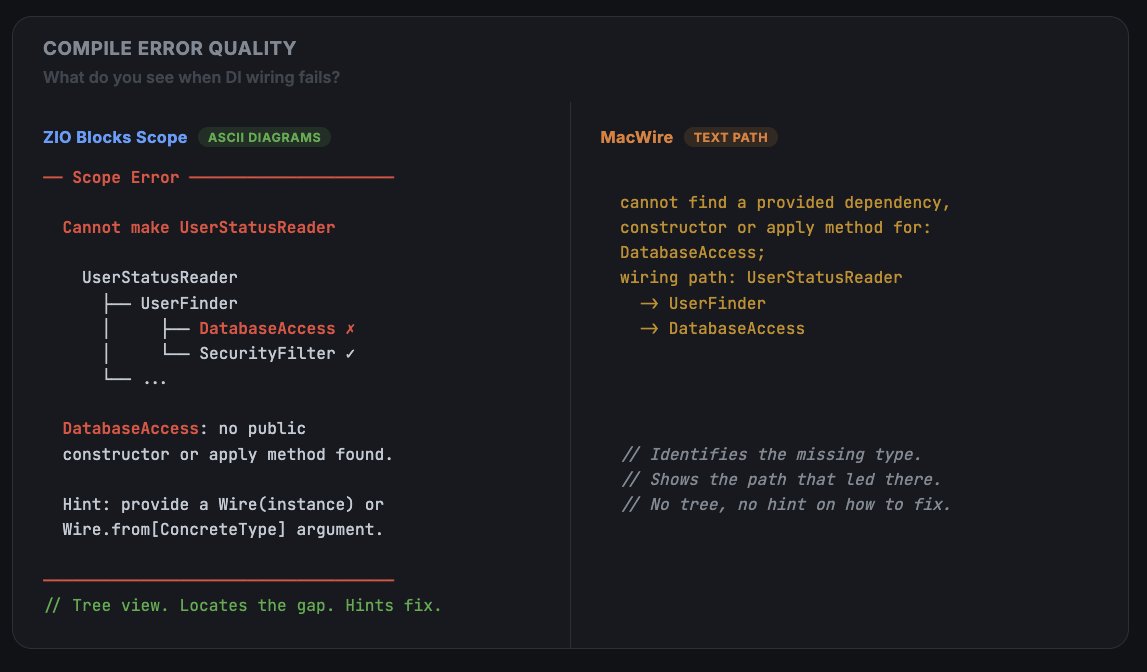Click the COMPILE ERROR QUALITY heading

(x=170, y=48)
